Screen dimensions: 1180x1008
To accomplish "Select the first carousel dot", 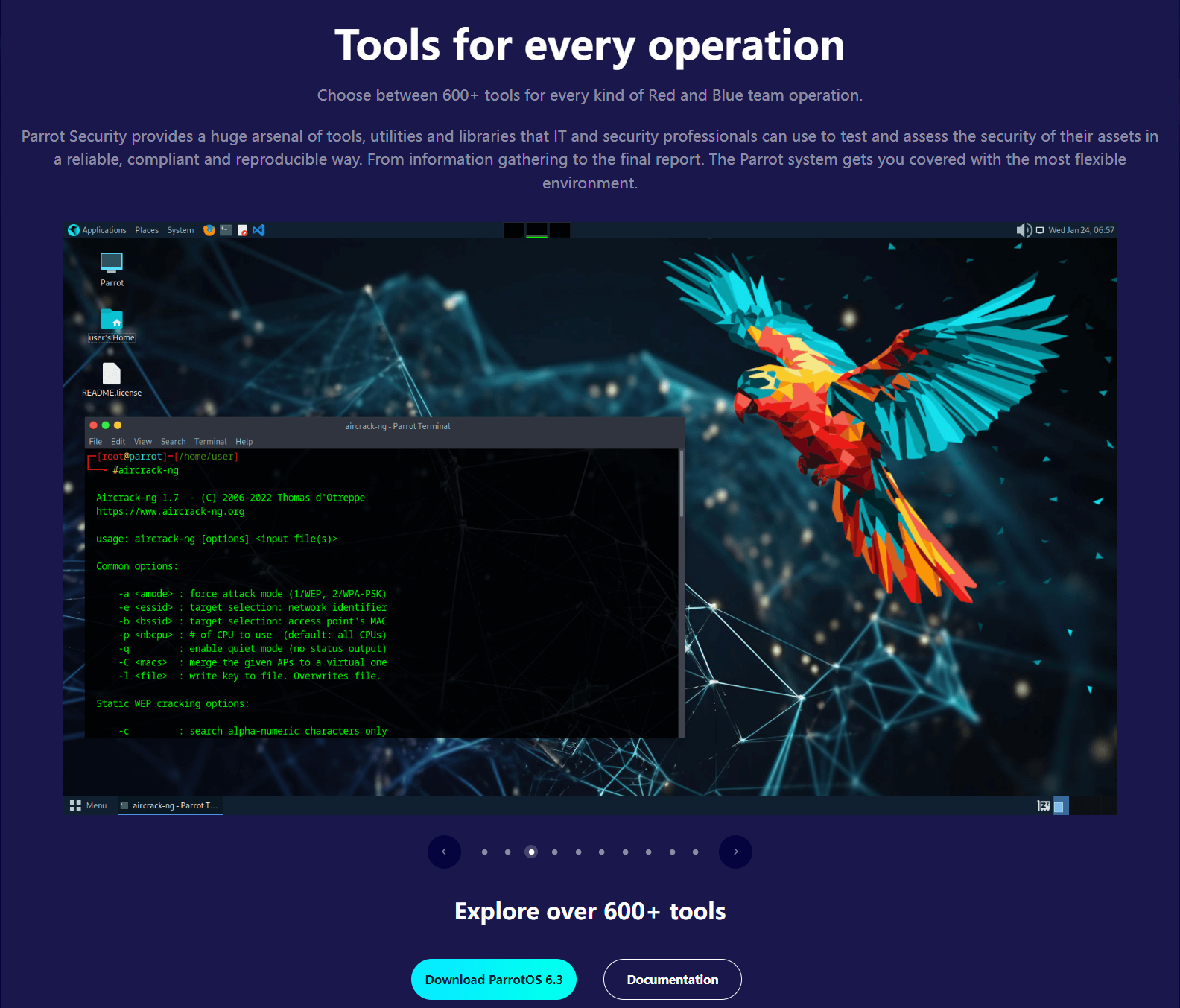I will click(x=484, y=852).
